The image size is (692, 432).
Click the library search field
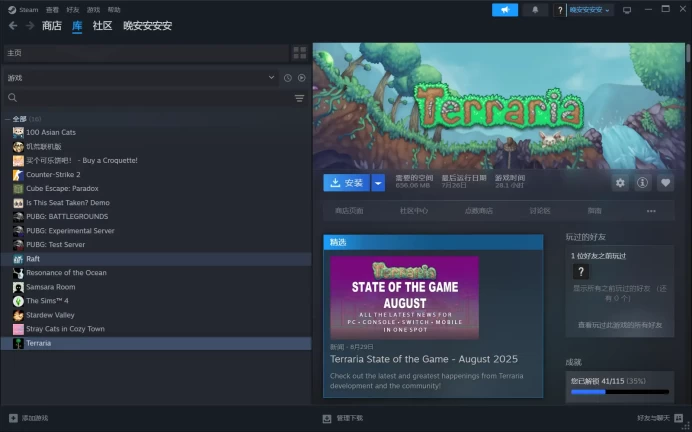(146, 98)
